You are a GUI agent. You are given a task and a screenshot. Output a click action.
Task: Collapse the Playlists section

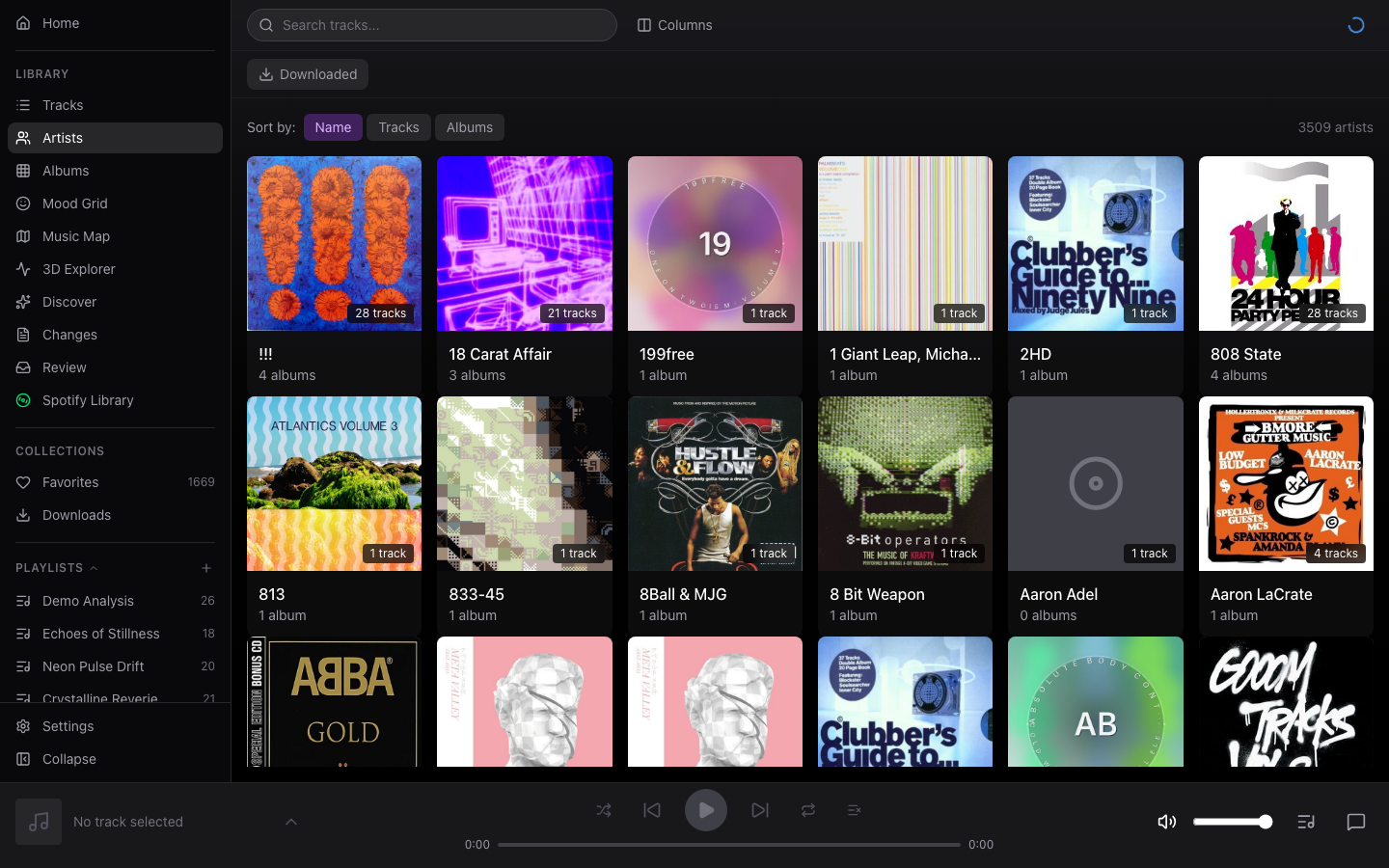coord(94,568)
